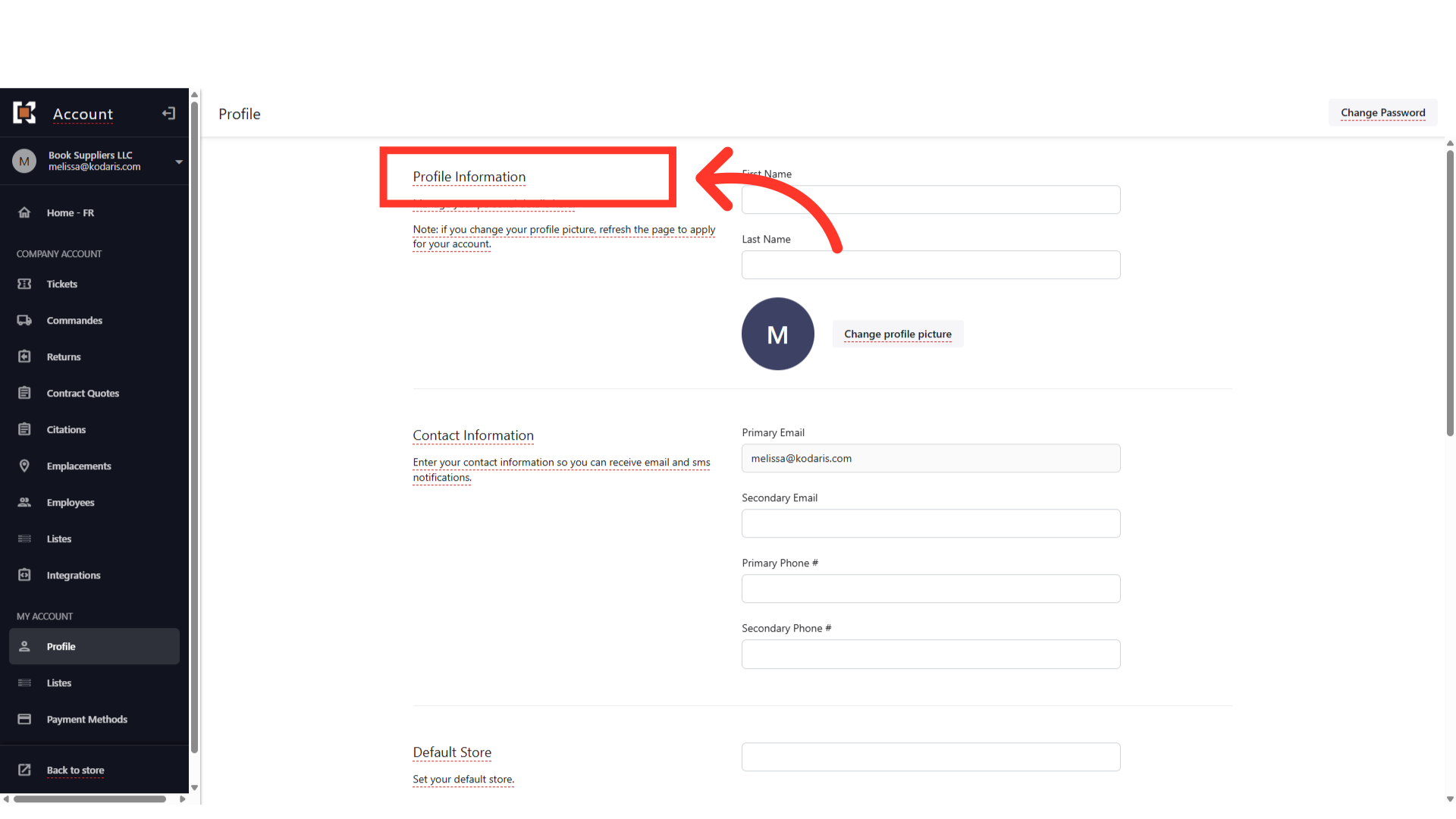Image resolution: width=1456 pixels, height=819 pixels.
Task: Click the sidebar collapse arrow icon
Action: pyautogui.click(x=168, y=114)
